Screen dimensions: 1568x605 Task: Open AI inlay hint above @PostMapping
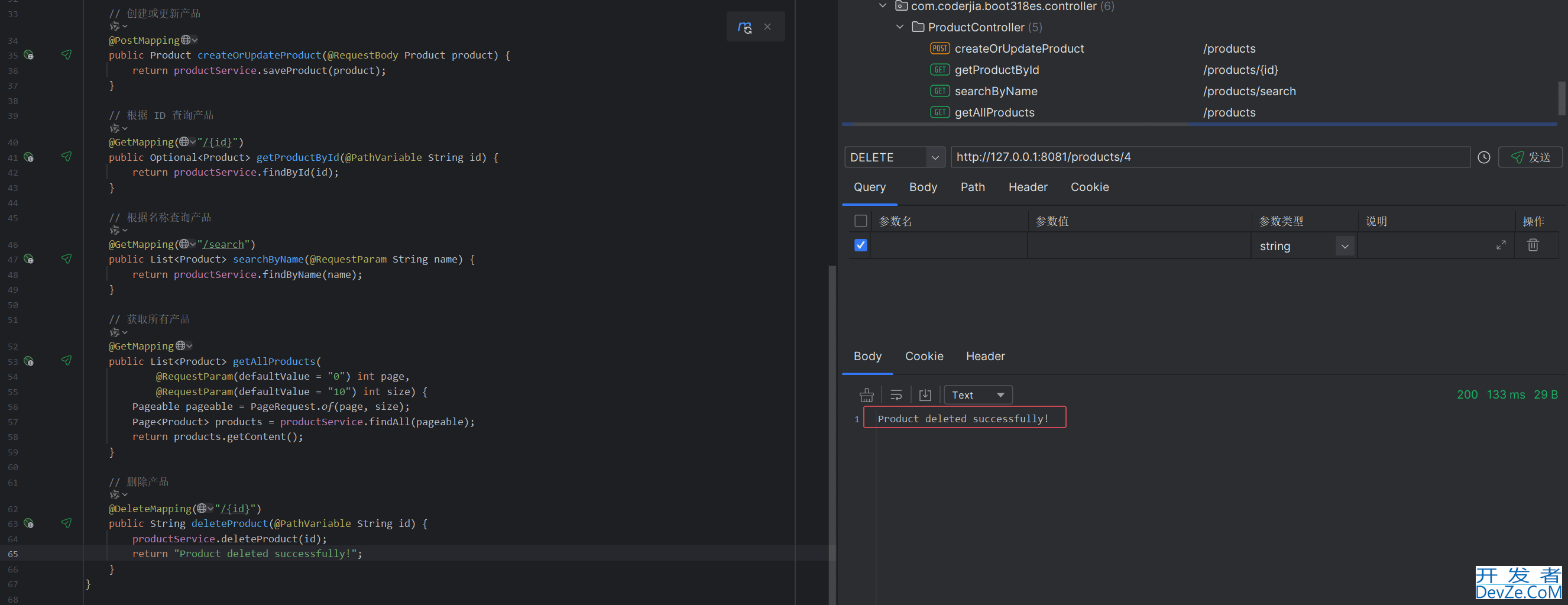[118, 26]
